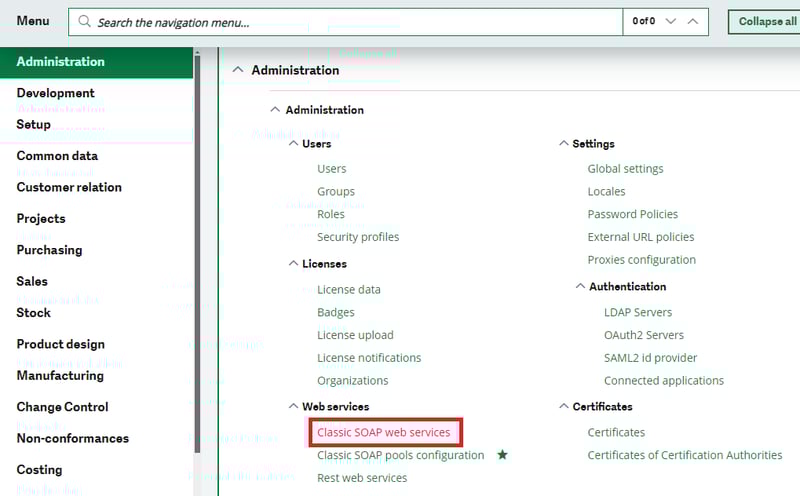Focus the navigation menu search field
The image size is (800, 496).
pos(350,21)
